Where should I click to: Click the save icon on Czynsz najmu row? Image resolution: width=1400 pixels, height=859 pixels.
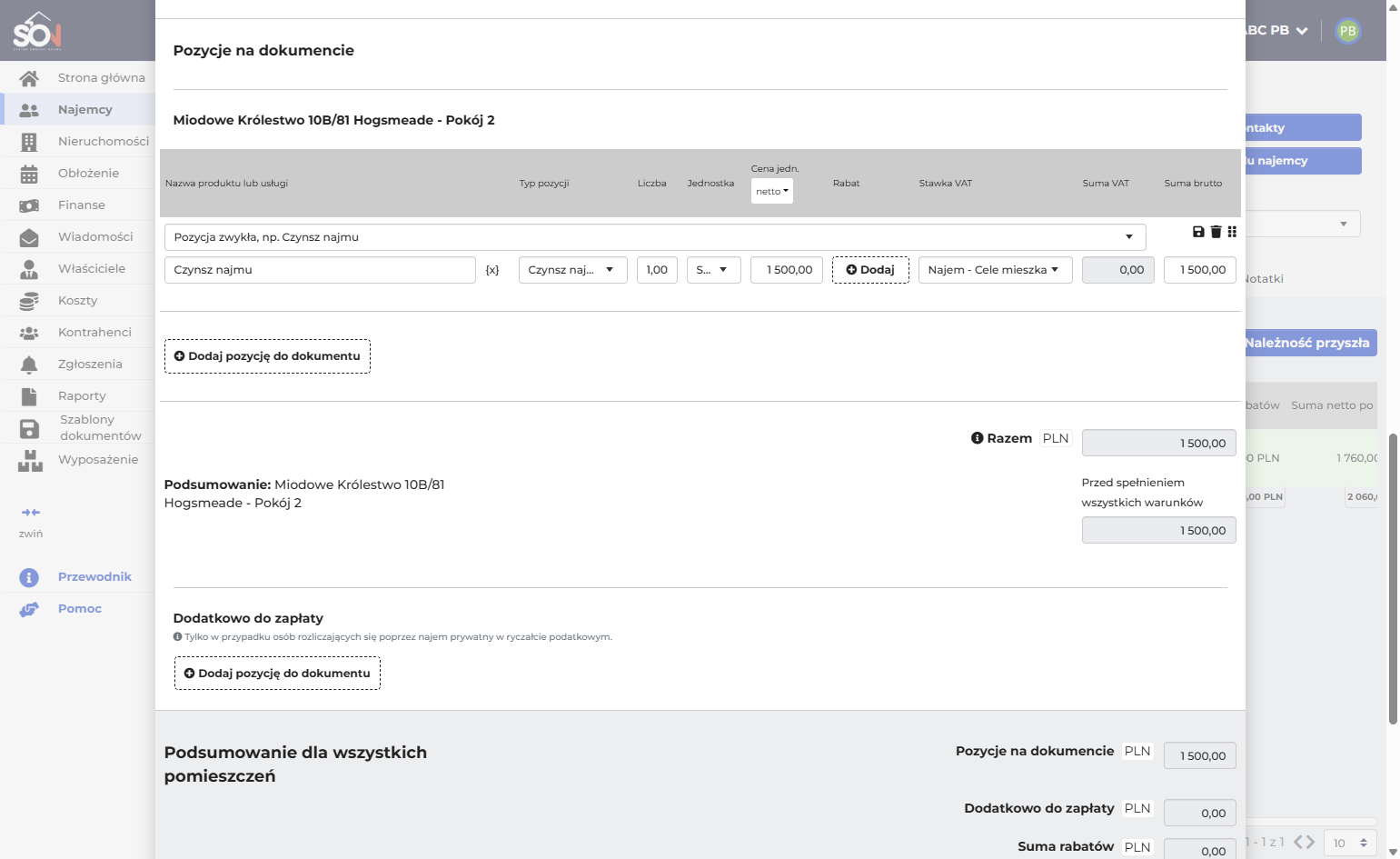point(1198,232)
